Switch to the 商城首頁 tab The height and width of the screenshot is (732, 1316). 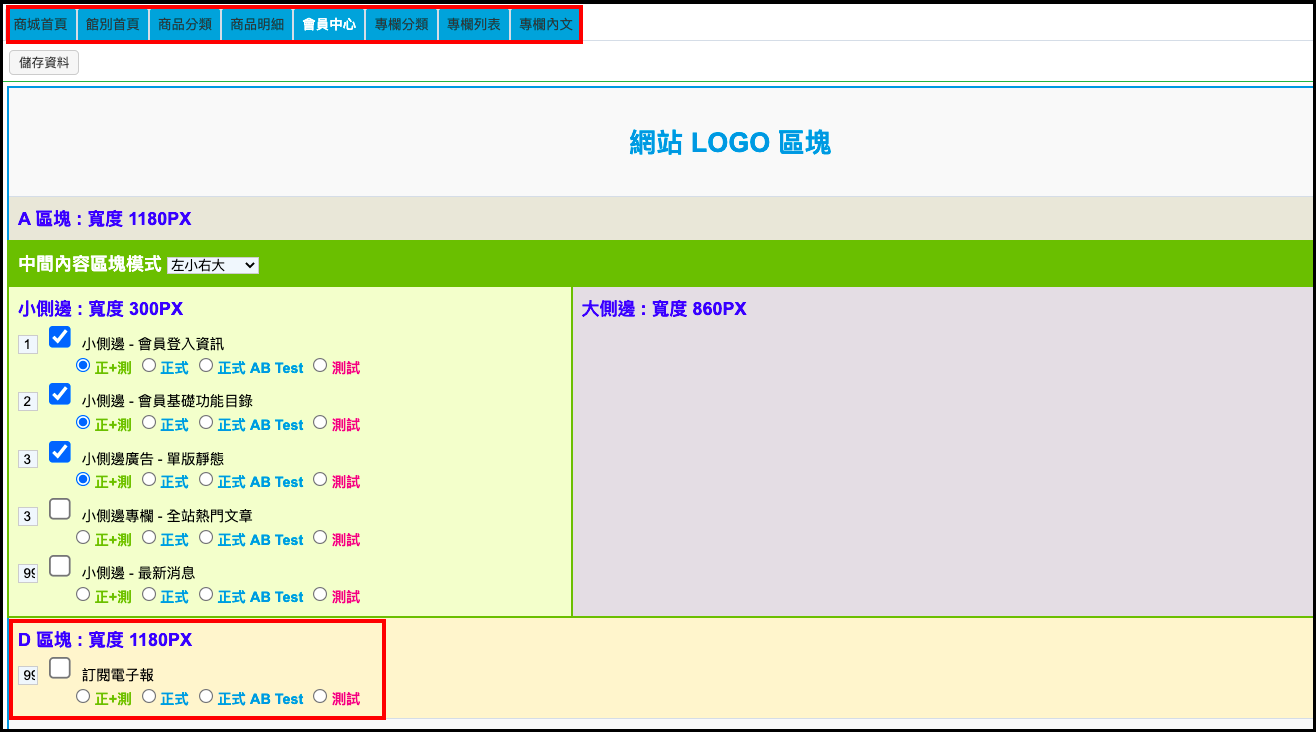(41, 24)
